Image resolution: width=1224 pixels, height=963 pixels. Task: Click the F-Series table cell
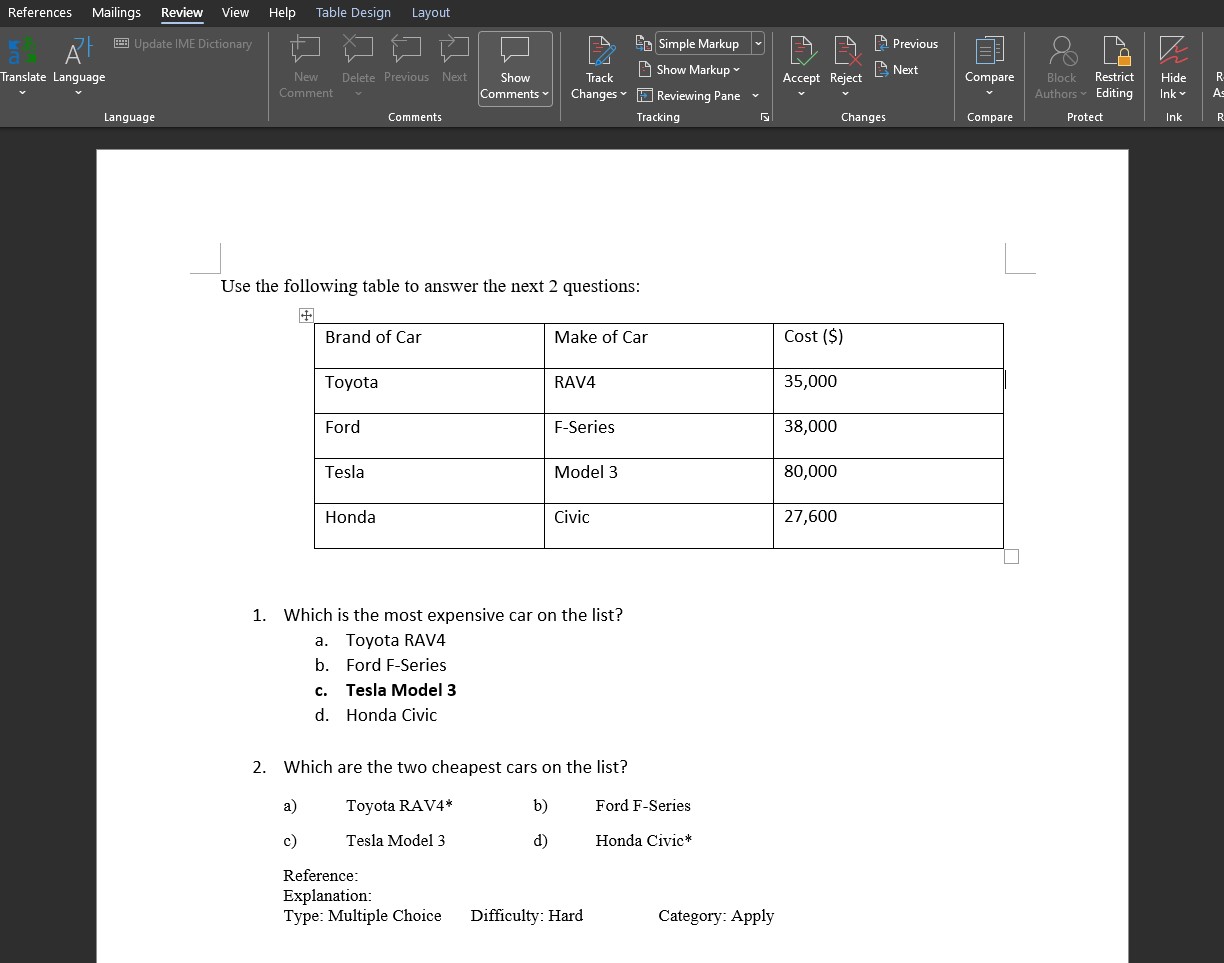pos(659,435)
